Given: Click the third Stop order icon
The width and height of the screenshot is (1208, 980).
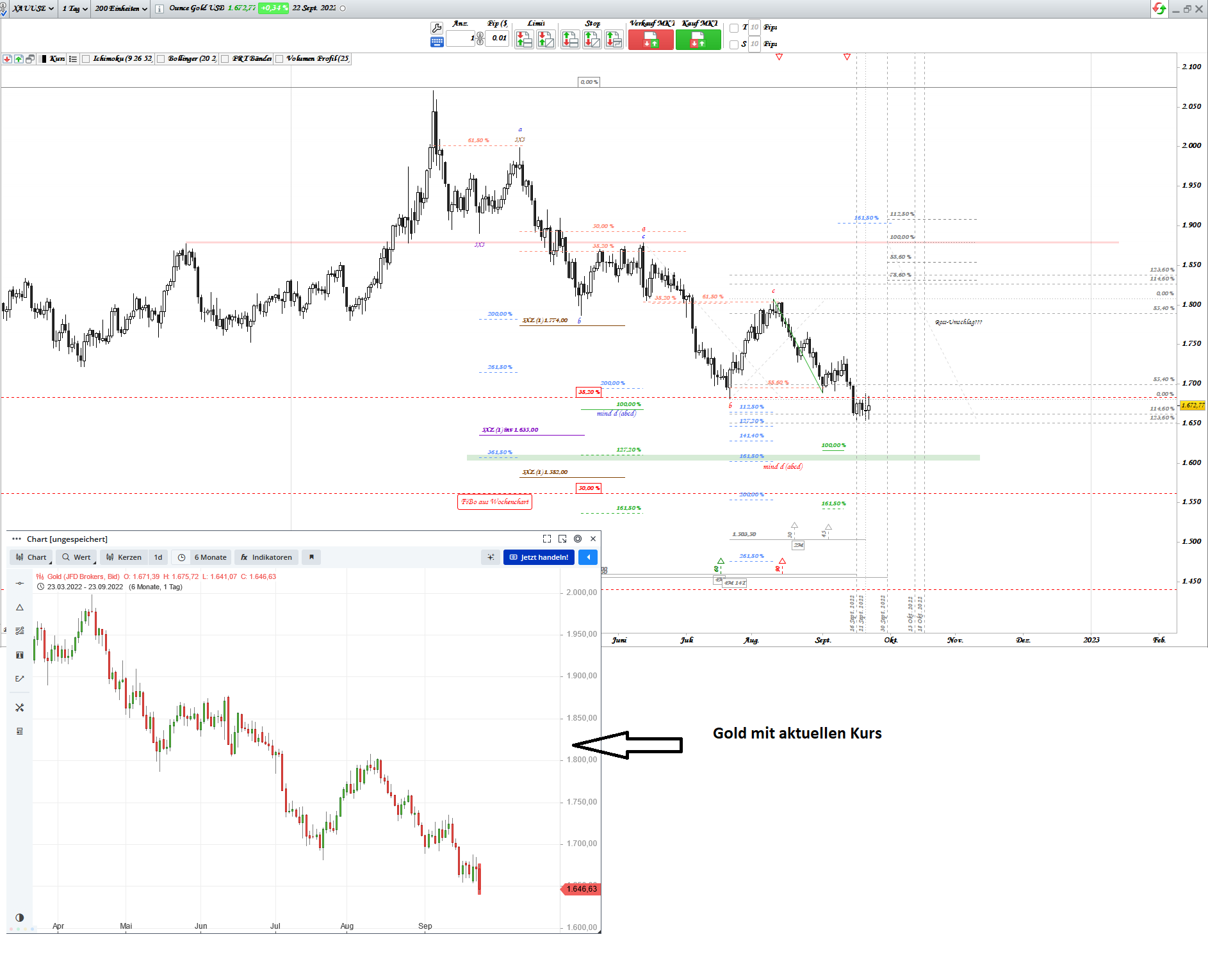Looking at the screenshot, I should click(x=614, y=40).
